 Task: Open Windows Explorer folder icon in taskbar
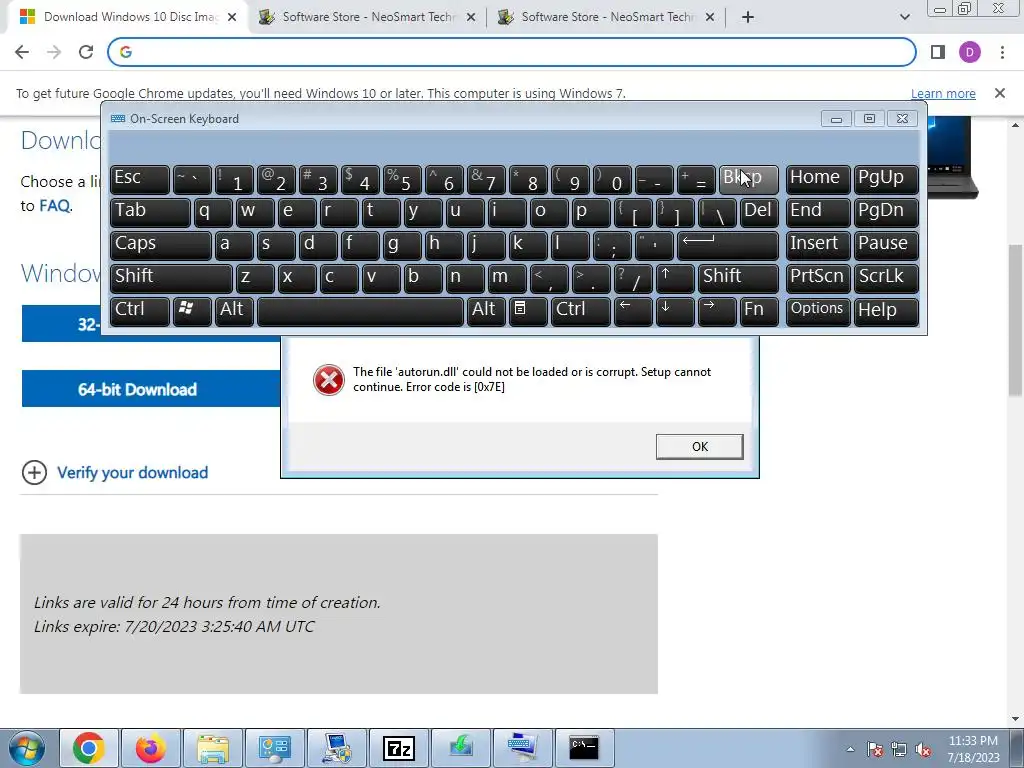click(213, 748)
